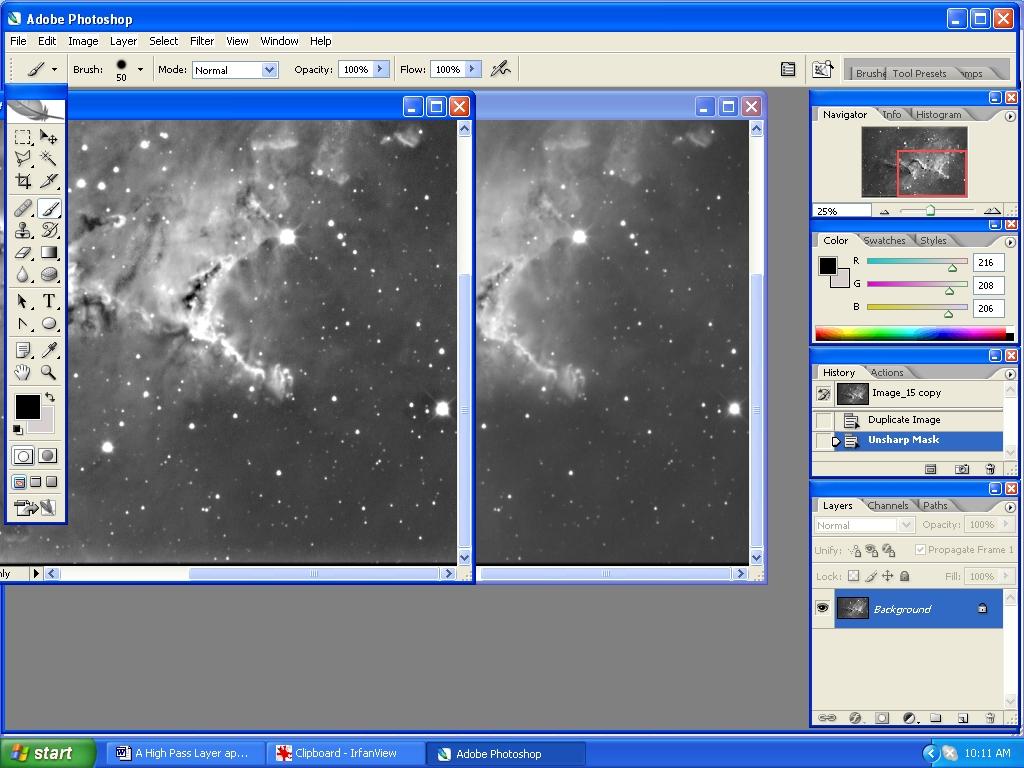The height and width of the screenshot is (768, 1024).
Task: Open the Layer menu
Action: coord(123,41)
